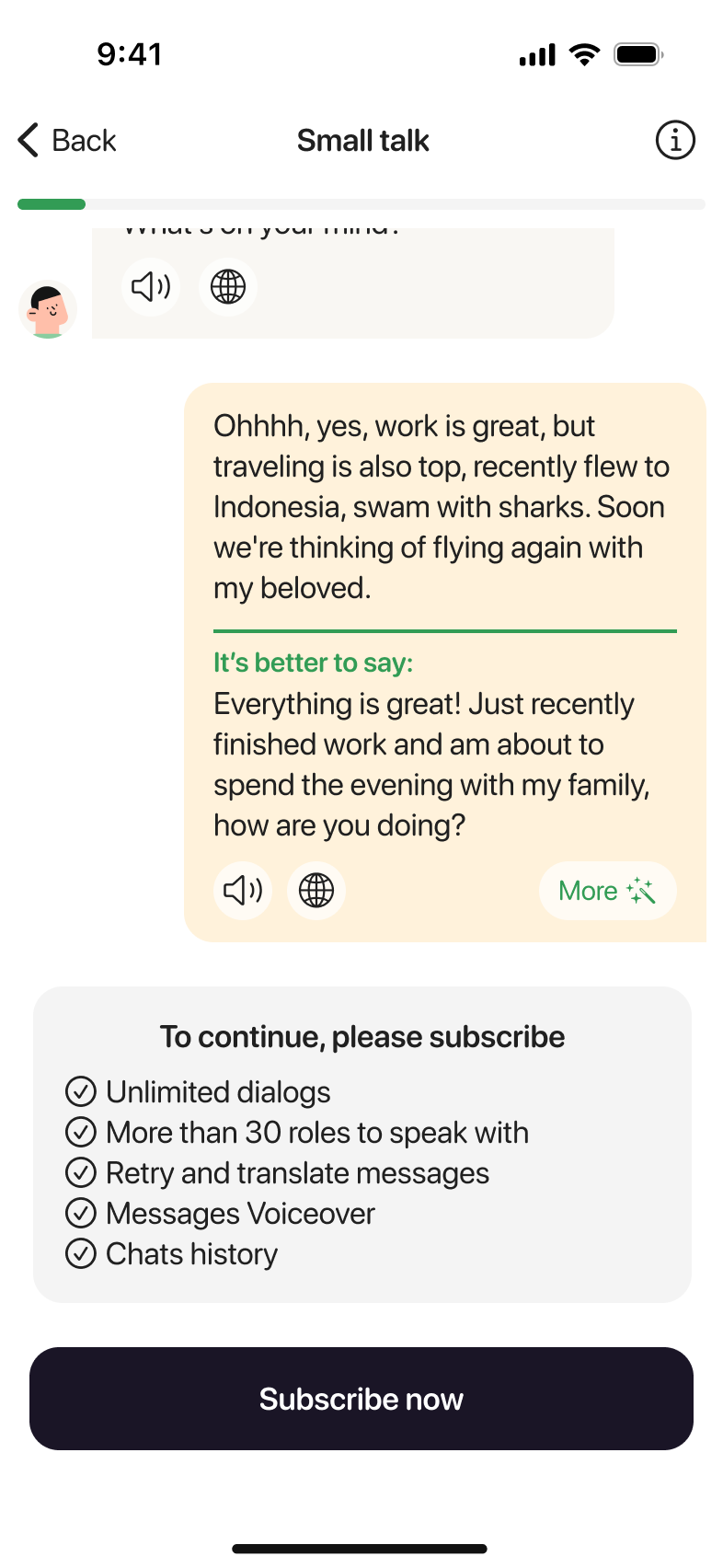Screen dimensions: 723x1568
Task: Select the "Small talk" screen title
Action: (x=363, y=141)
